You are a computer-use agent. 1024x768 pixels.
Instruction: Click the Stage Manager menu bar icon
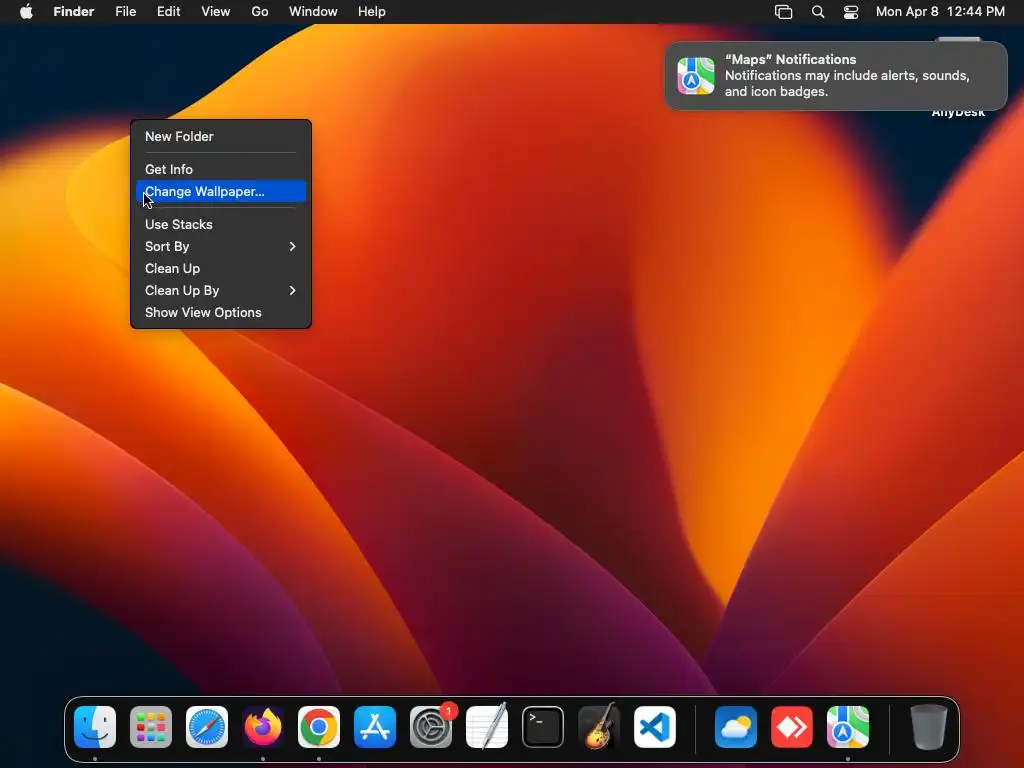pos(783,12)
